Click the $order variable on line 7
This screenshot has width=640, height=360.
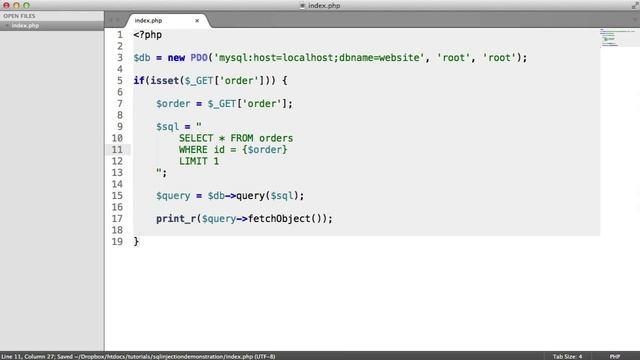click(x=173, y=104)
